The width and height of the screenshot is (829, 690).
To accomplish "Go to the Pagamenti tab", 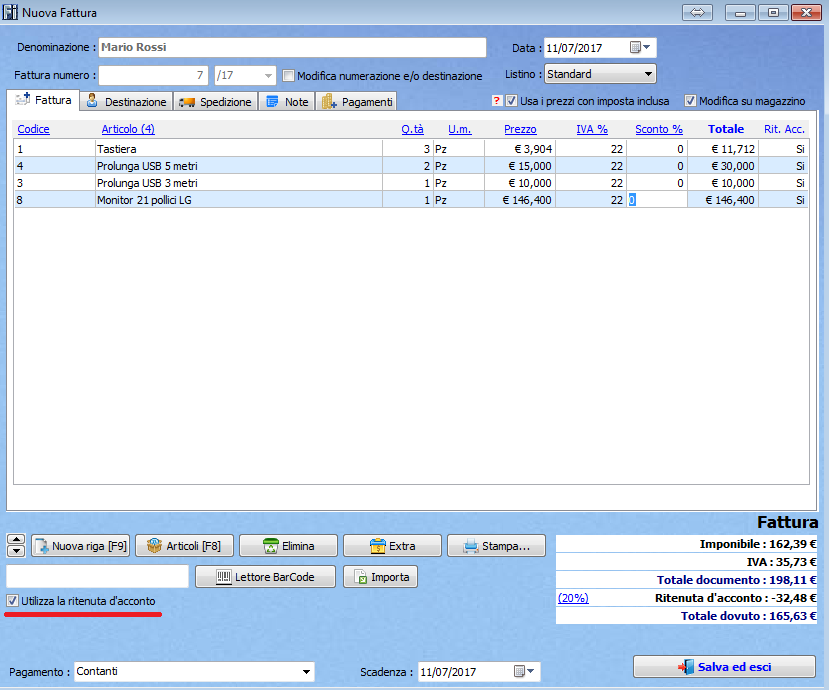I will tap(356, 102).
